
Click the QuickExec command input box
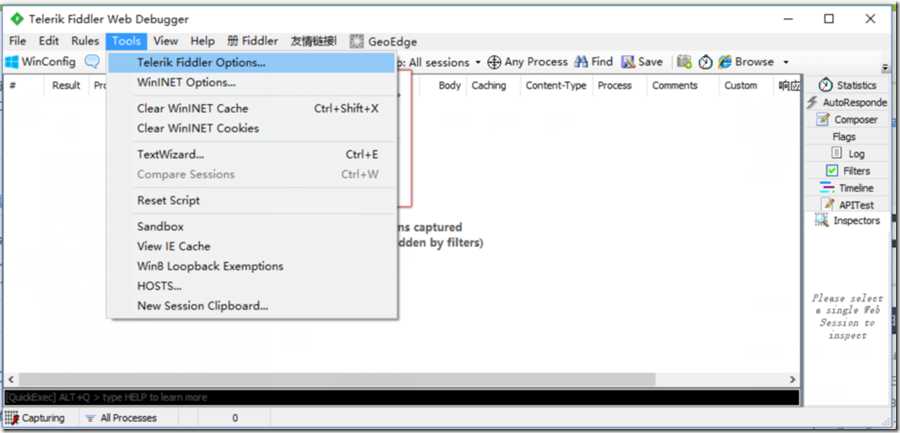[402, 397]
